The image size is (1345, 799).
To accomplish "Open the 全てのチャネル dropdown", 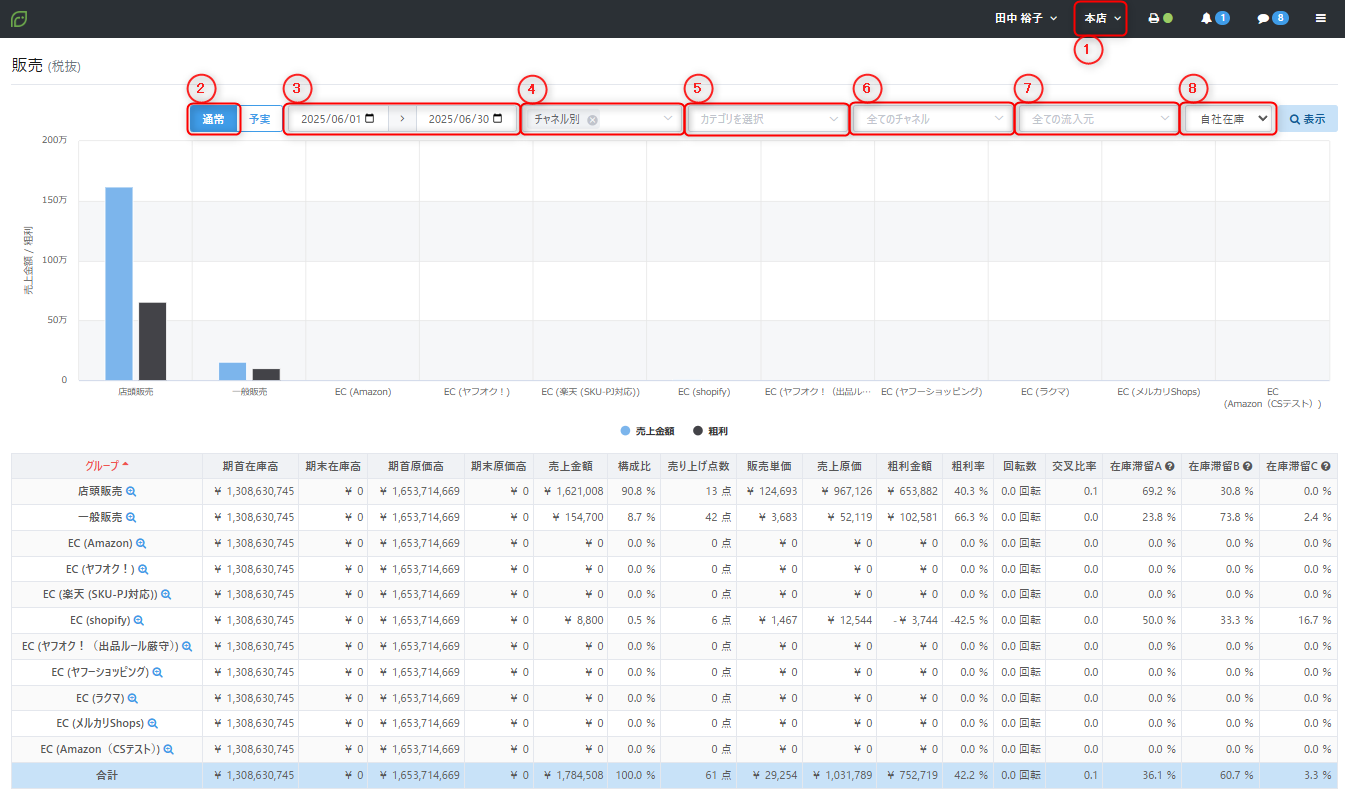I will (932, 119).
